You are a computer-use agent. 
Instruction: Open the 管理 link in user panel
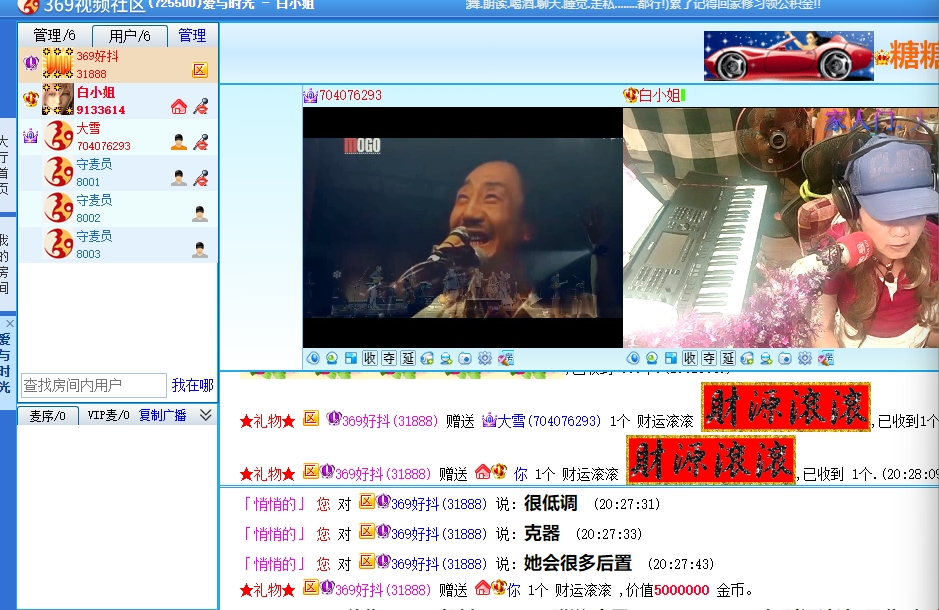tap(192, 36)
